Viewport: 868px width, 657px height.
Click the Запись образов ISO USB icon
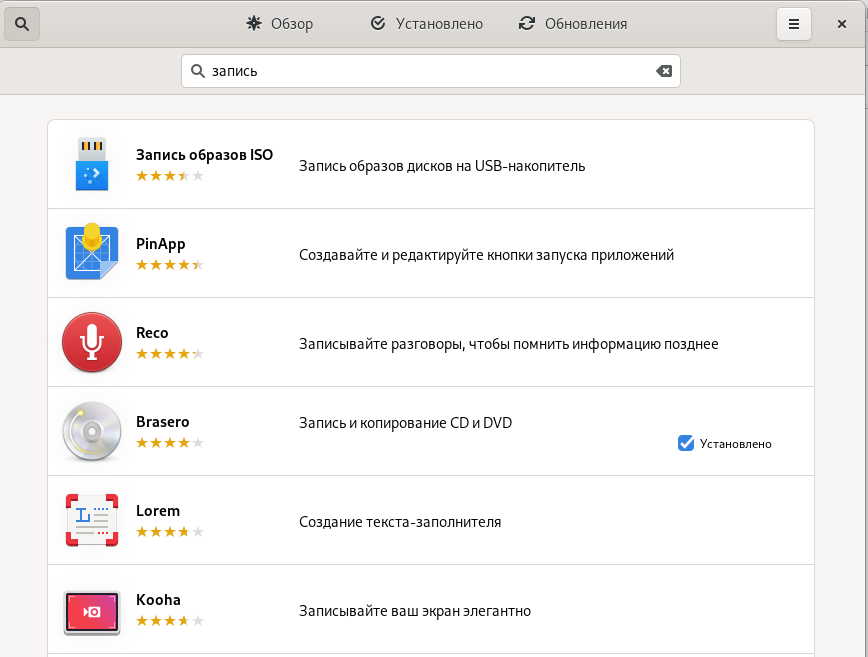pos(92,164)
